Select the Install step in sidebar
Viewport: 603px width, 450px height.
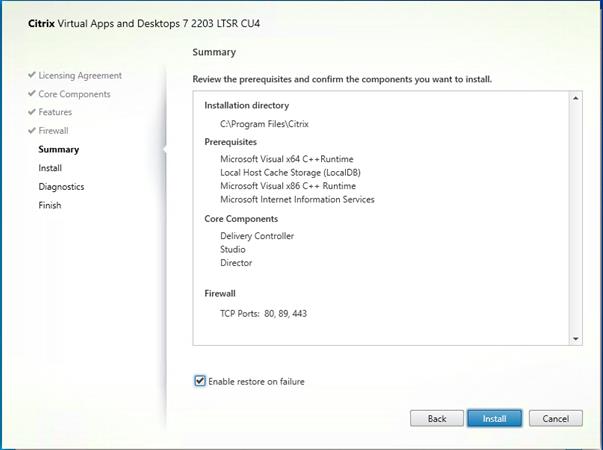coord(50,168)
